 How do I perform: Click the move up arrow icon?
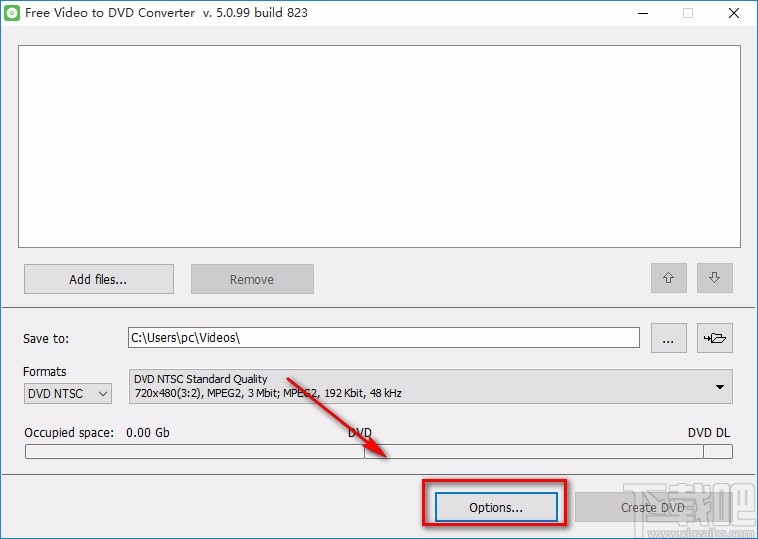click(669, 278)
